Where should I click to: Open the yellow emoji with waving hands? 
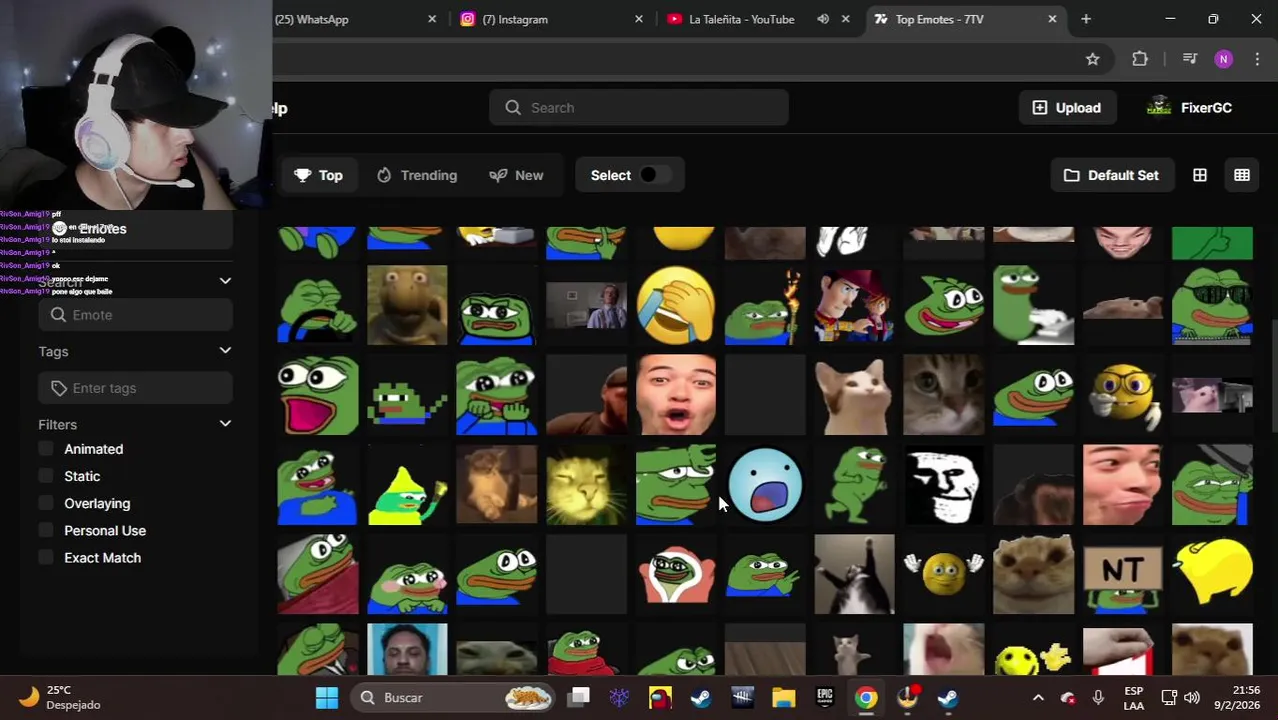(943, 574)
